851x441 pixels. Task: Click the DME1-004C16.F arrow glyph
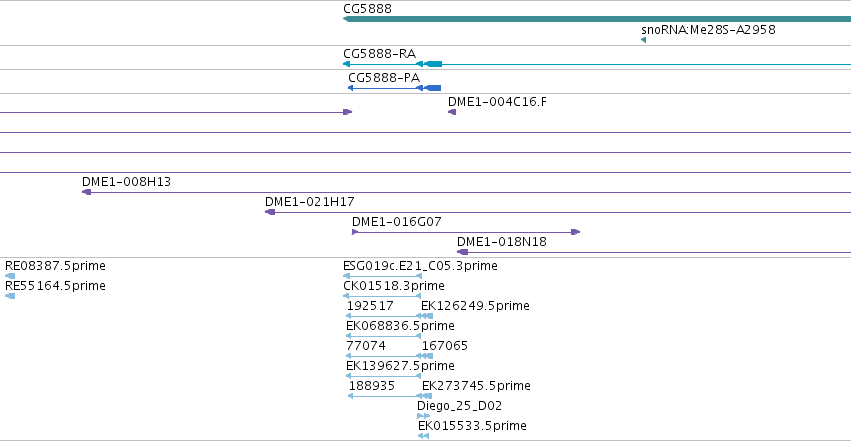point(452,112)
